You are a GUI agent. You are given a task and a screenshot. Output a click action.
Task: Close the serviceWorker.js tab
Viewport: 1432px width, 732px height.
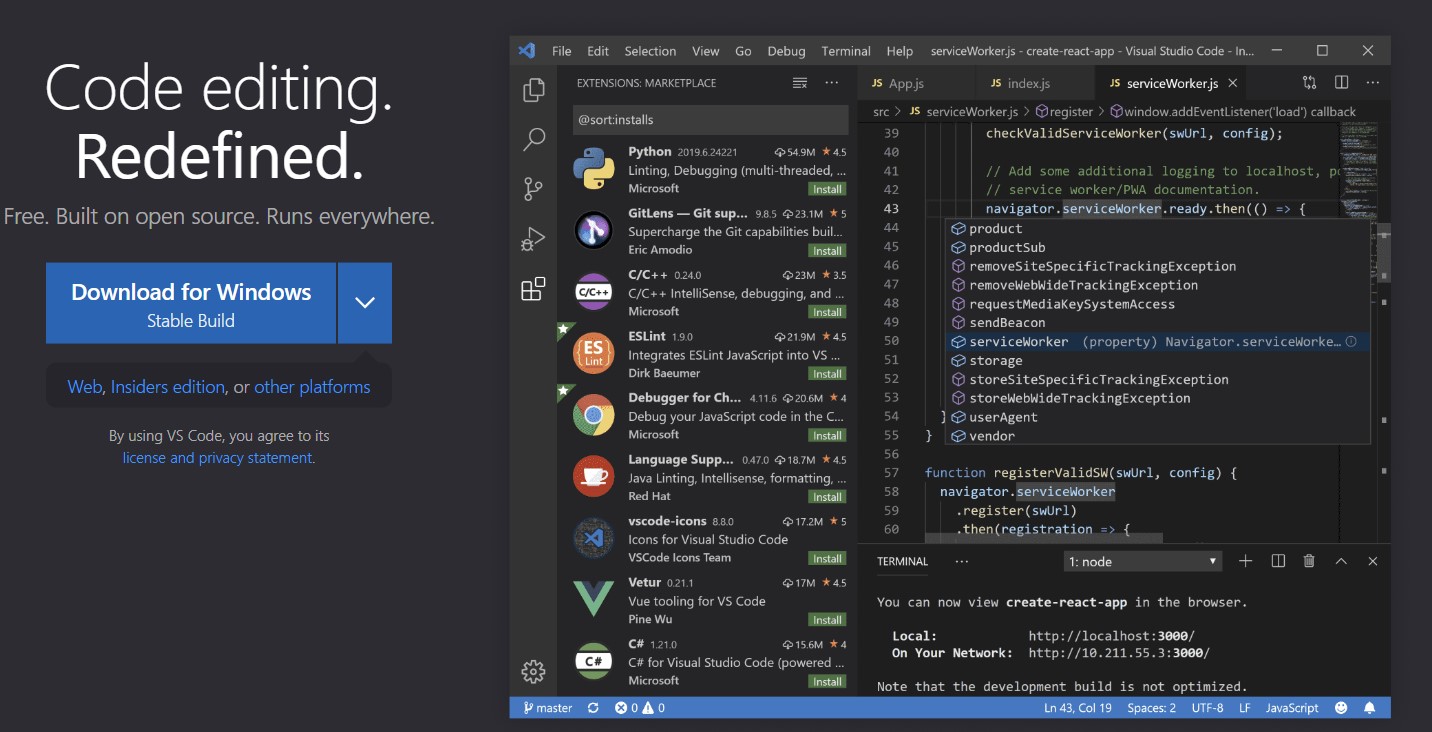coord(1233,83)
